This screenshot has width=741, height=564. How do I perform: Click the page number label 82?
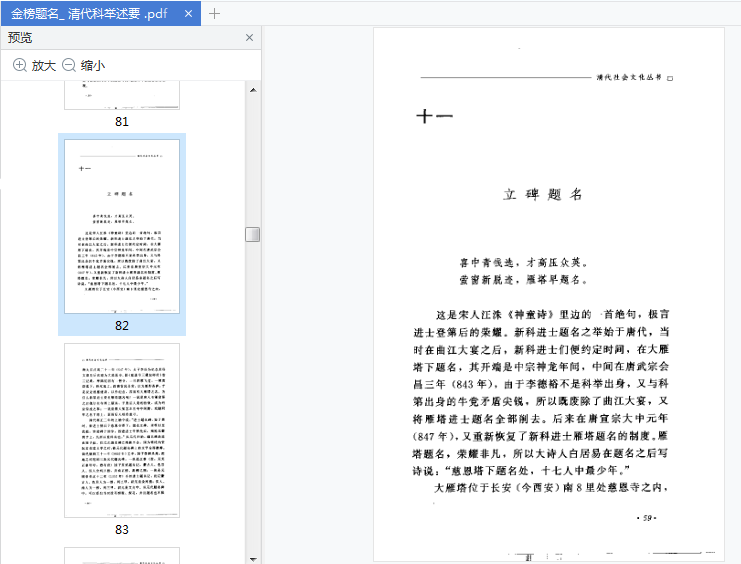122,326
